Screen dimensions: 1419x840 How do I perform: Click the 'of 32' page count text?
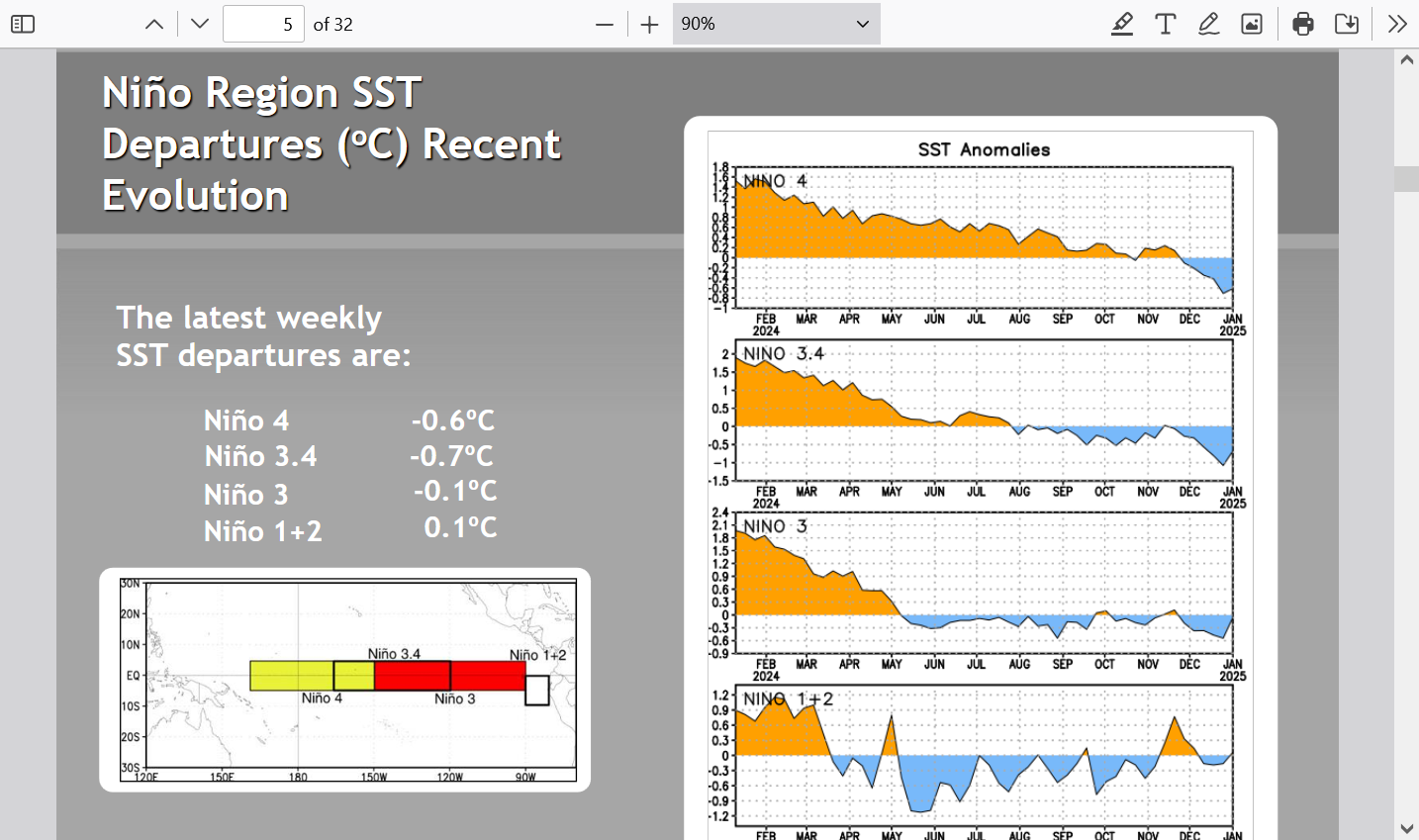click(x=333, y=24)
